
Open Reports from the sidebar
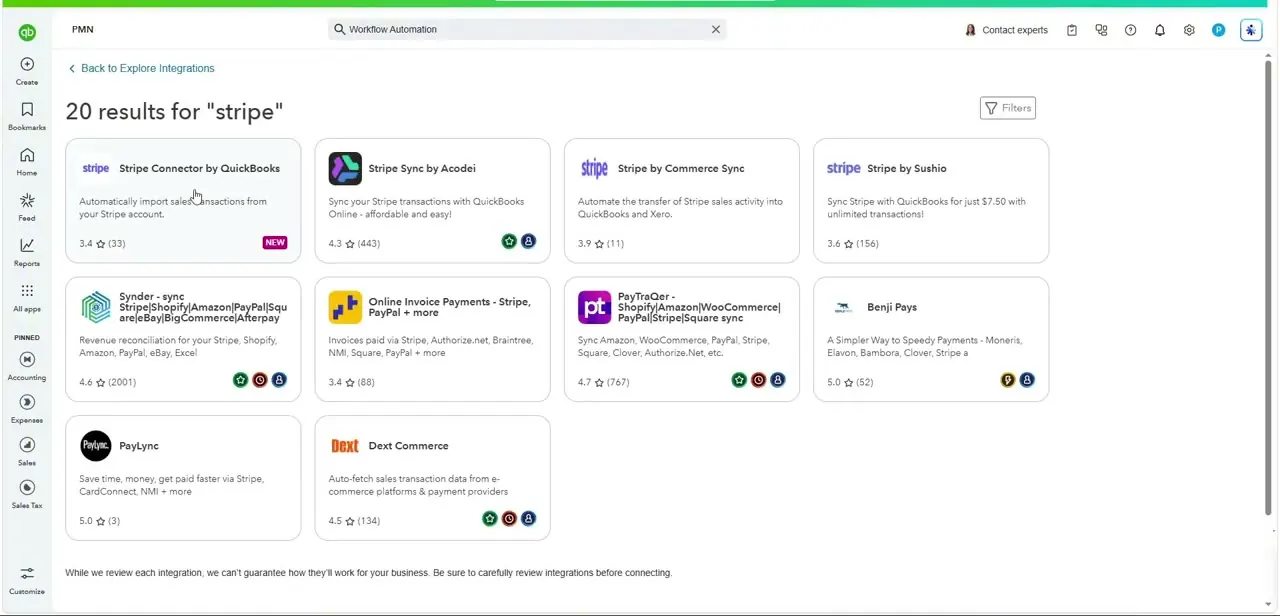[x=27, y=252]
